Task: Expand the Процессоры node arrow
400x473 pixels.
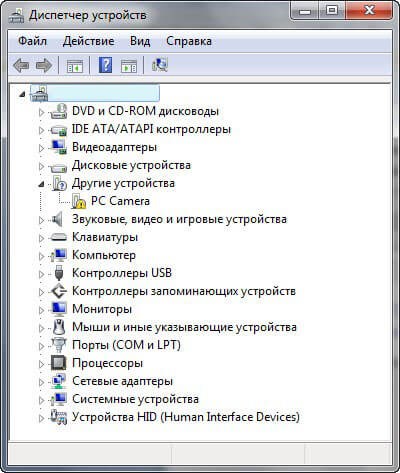Action: pyautogui.click(x=41, y=364)
